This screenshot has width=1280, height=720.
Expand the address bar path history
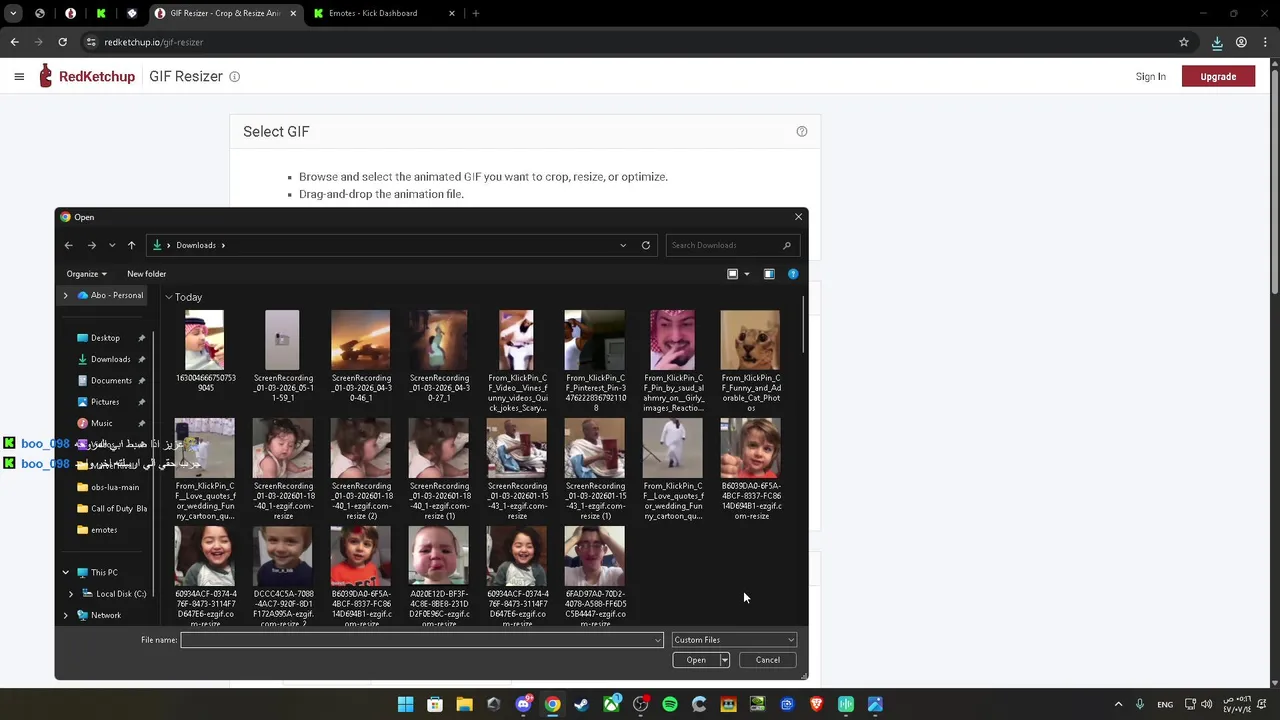[x=623, y=245]
